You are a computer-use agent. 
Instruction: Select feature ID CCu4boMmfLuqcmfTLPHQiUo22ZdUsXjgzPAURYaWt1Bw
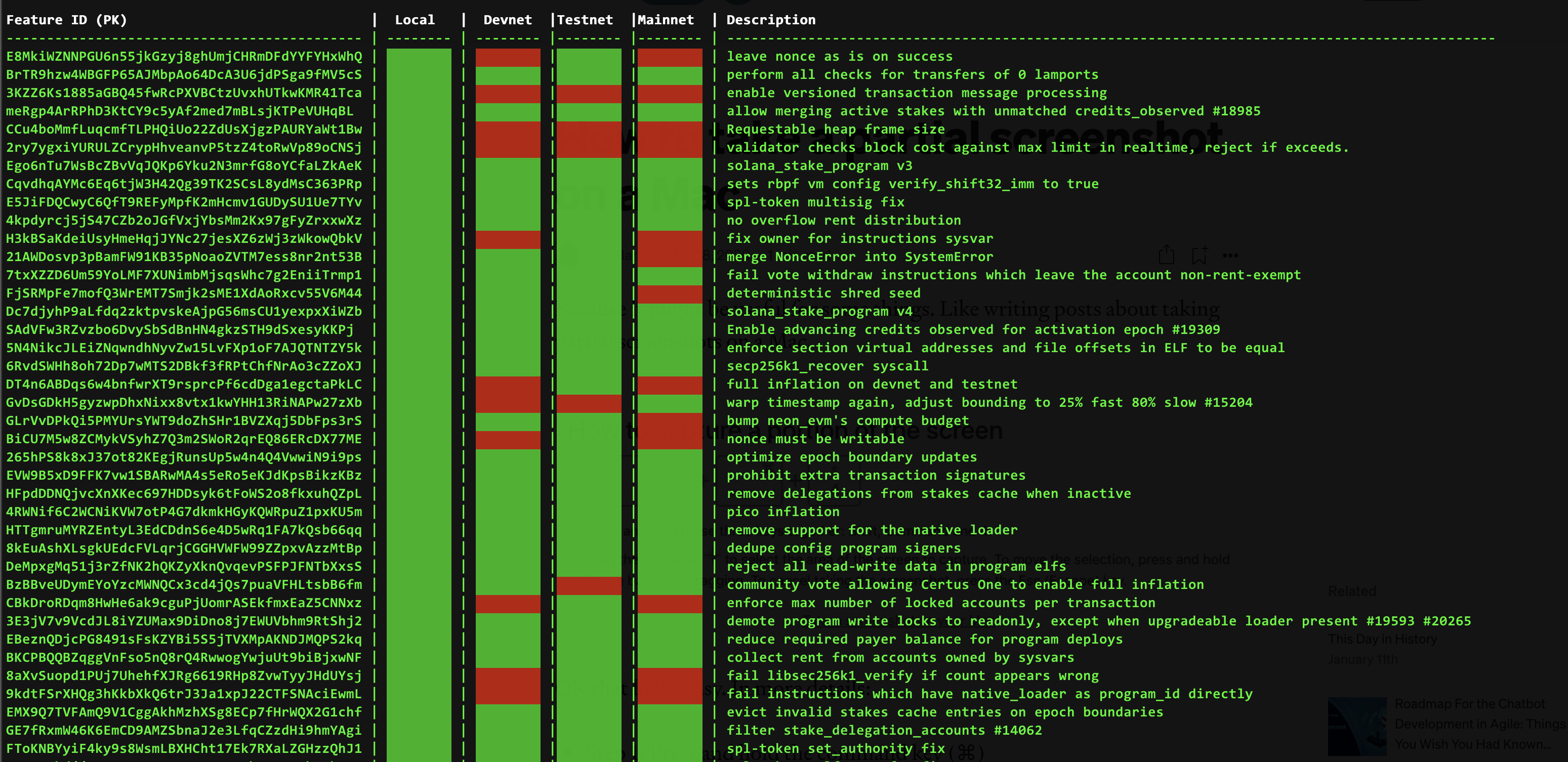click(x=184, y=130)
